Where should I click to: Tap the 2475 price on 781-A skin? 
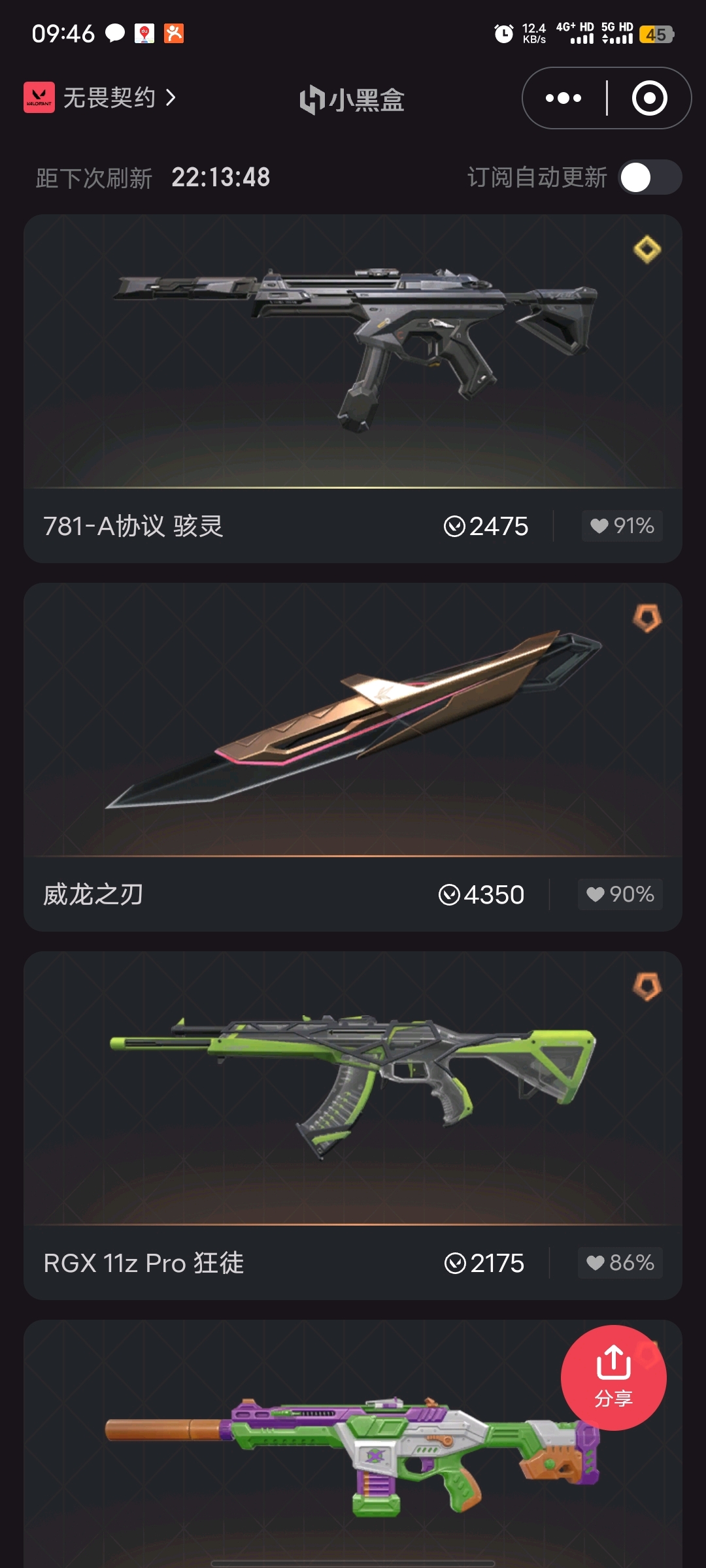coord(486,526)
